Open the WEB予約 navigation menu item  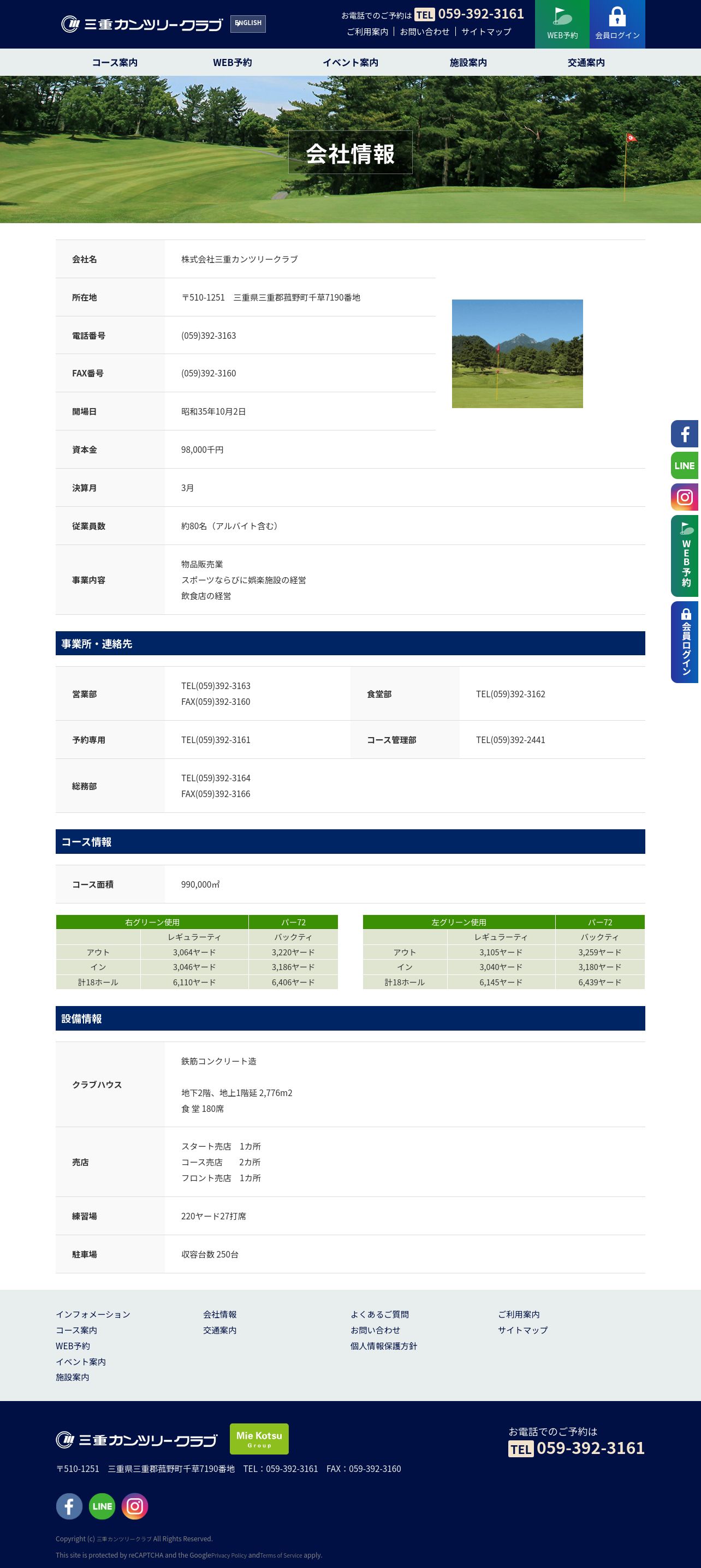[x=232, y=62]
